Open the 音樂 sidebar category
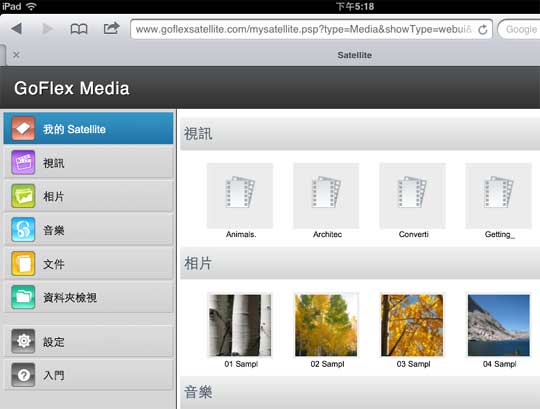The height and width of the screenshot is (409, 540). click(x=88, y=230)
